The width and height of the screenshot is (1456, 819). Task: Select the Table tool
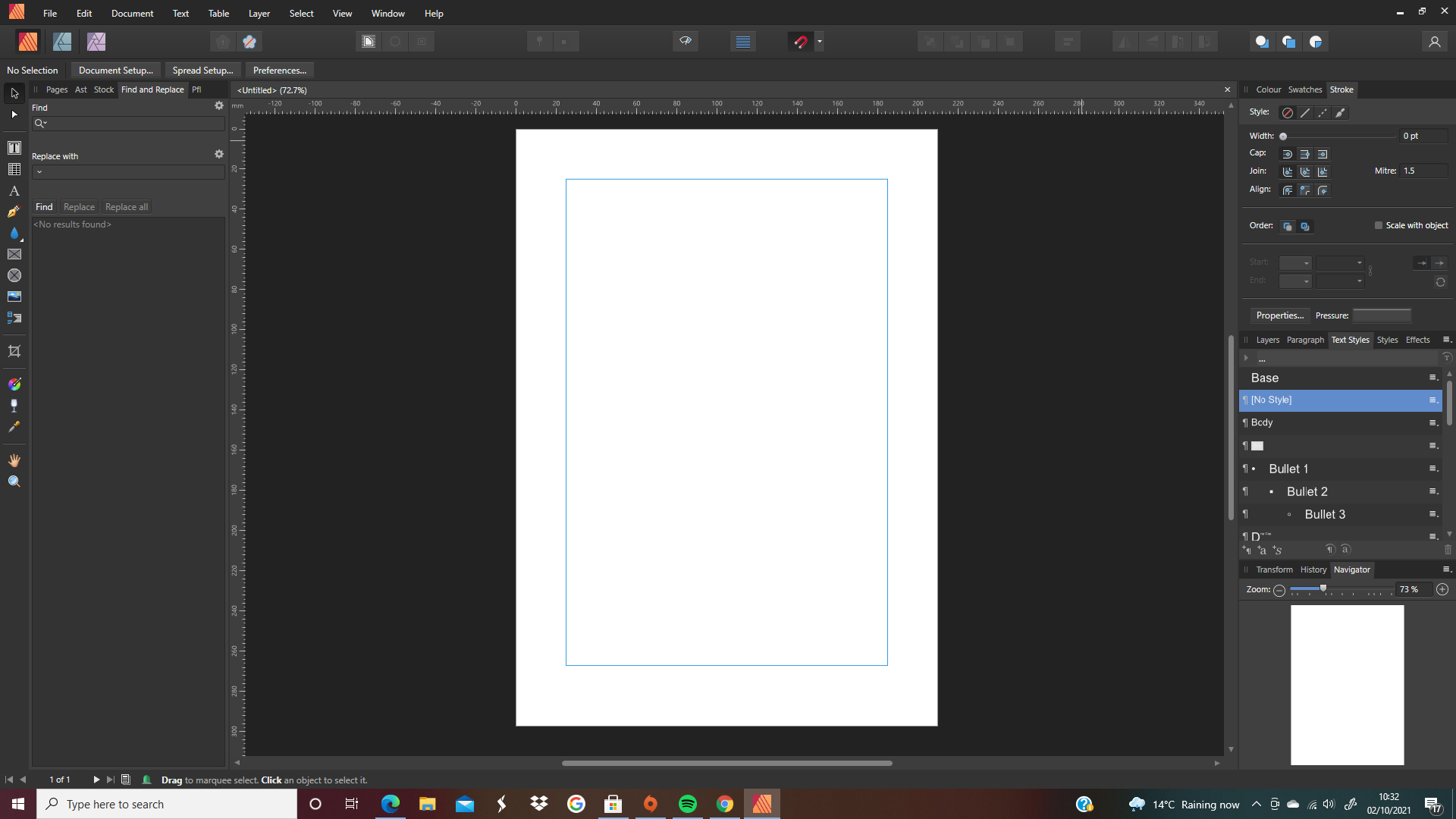pyautogui.click(x=14, y=170)
